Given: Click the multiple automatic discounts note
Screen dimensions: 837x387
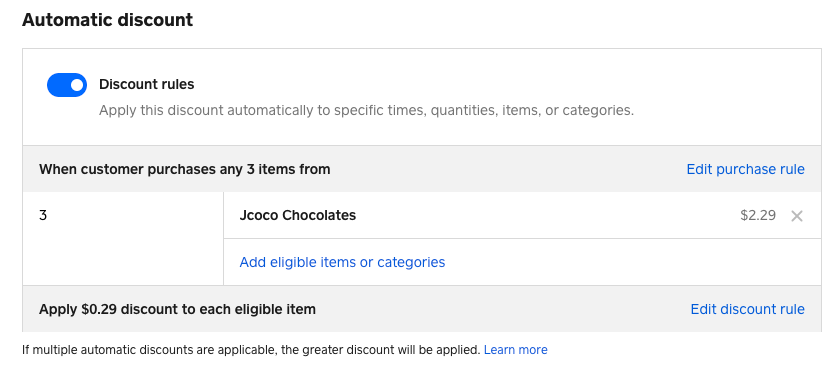Looking at the screenshot, I should 251,350.
